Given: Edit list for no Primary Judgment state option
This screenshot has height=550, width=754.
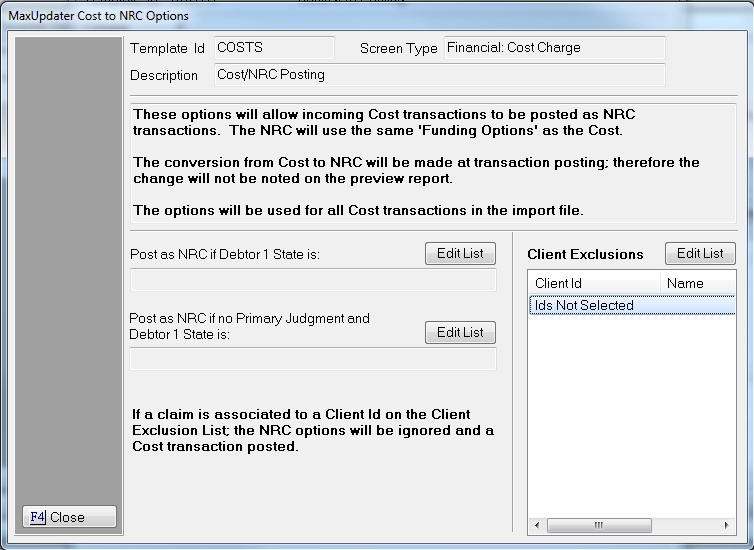Looking at the screenshot, I should pos(460,332).
